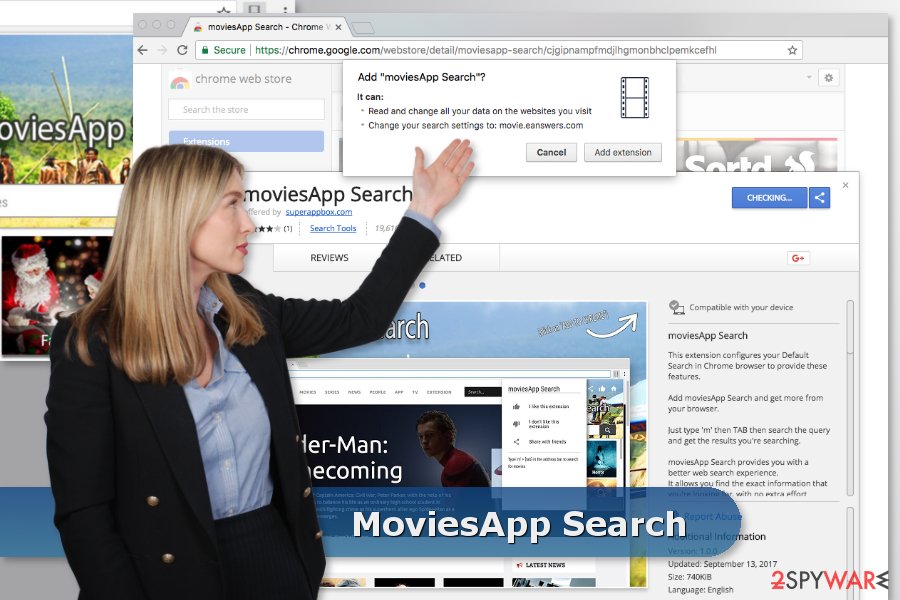Open the Search Tools category link
900x600 pixels.
[x=333, y=228]
